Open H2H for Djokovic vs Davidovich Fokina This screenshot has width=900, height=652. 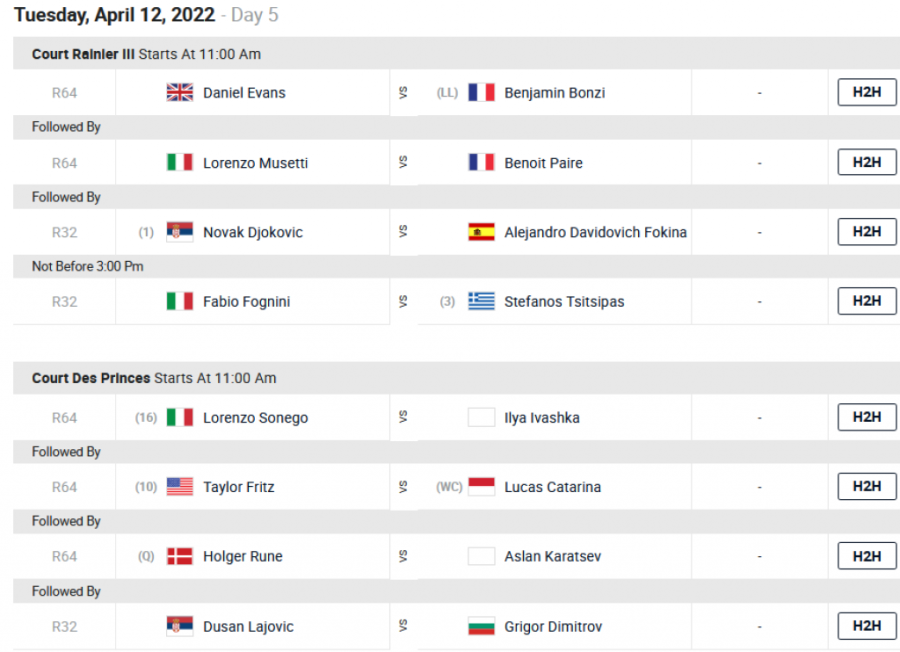(866, 231)
